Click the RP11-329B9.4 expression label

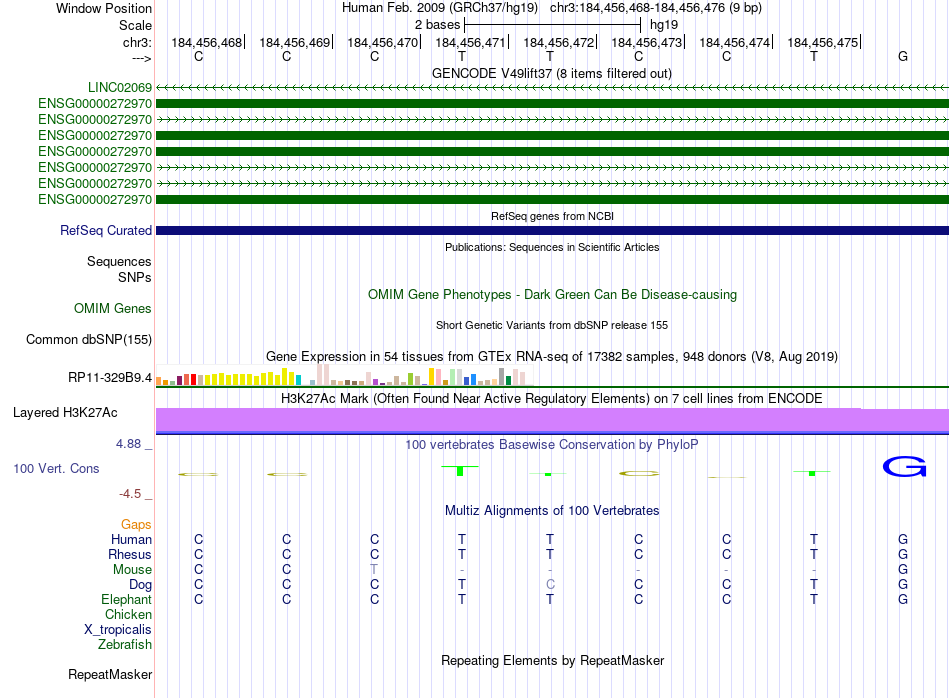[x=110, y=377]
